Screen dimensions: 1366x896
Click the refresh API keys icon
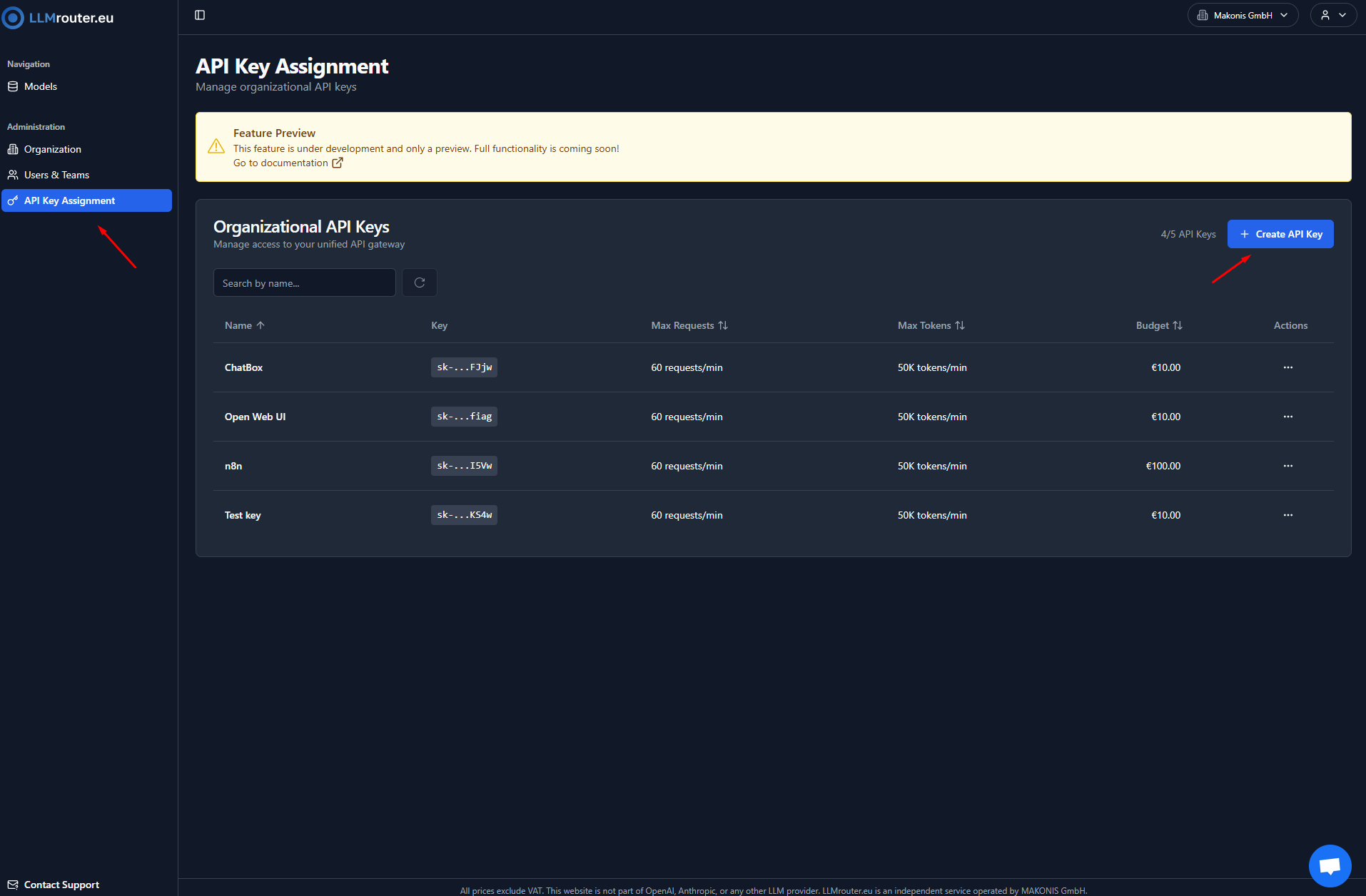click(x=420, y=282)
